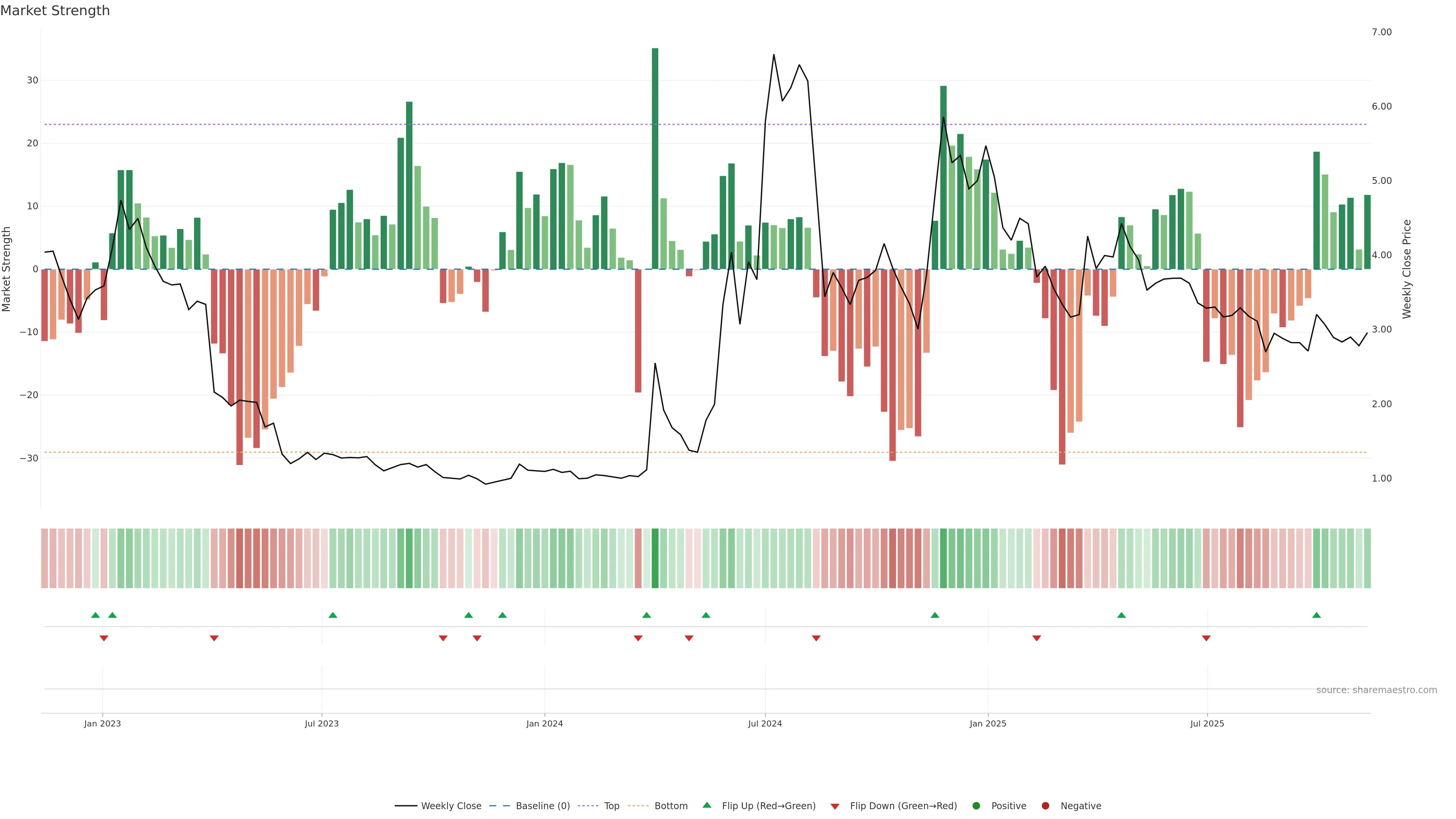Click the Jul 2025 x-axis label

[1207, 723]
